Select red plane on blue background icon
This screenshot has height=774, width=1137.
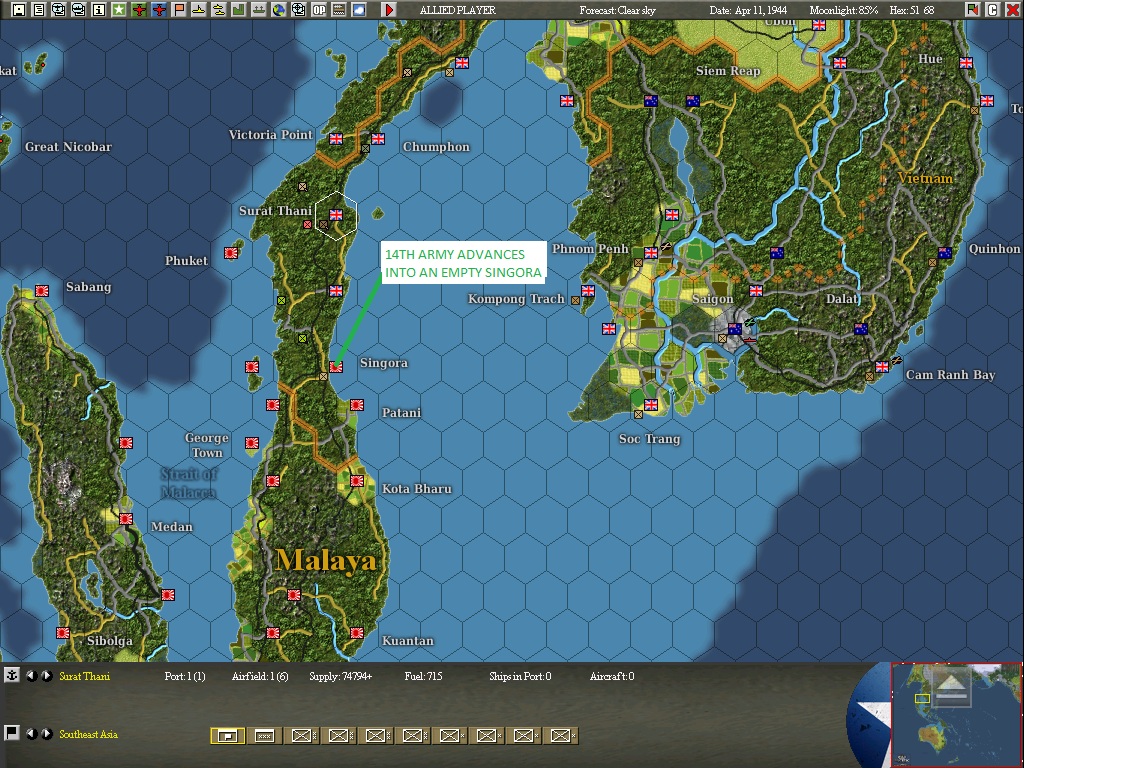pyautogui.click(x=159, y=9)
